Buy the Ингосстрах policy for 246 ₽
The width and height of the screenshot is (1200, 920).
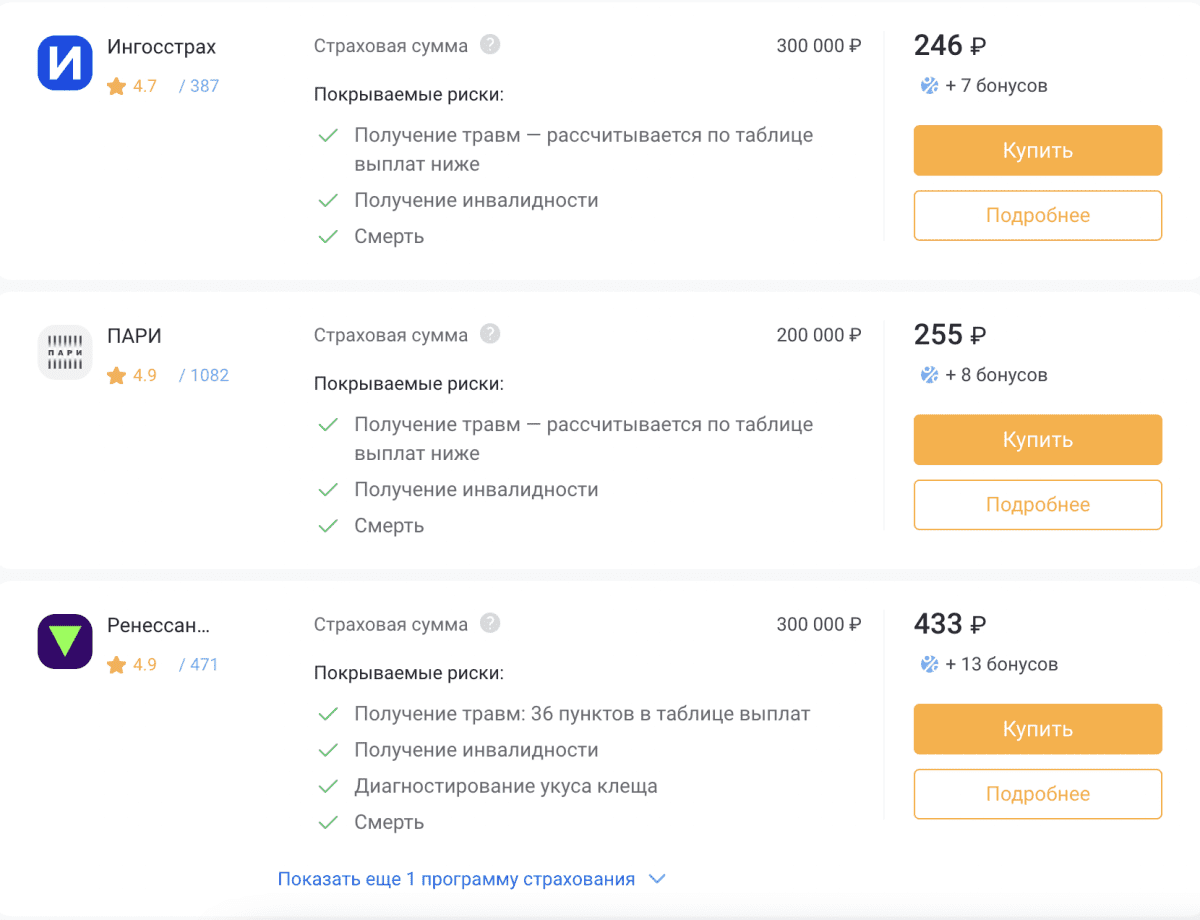click(1037, 150)
